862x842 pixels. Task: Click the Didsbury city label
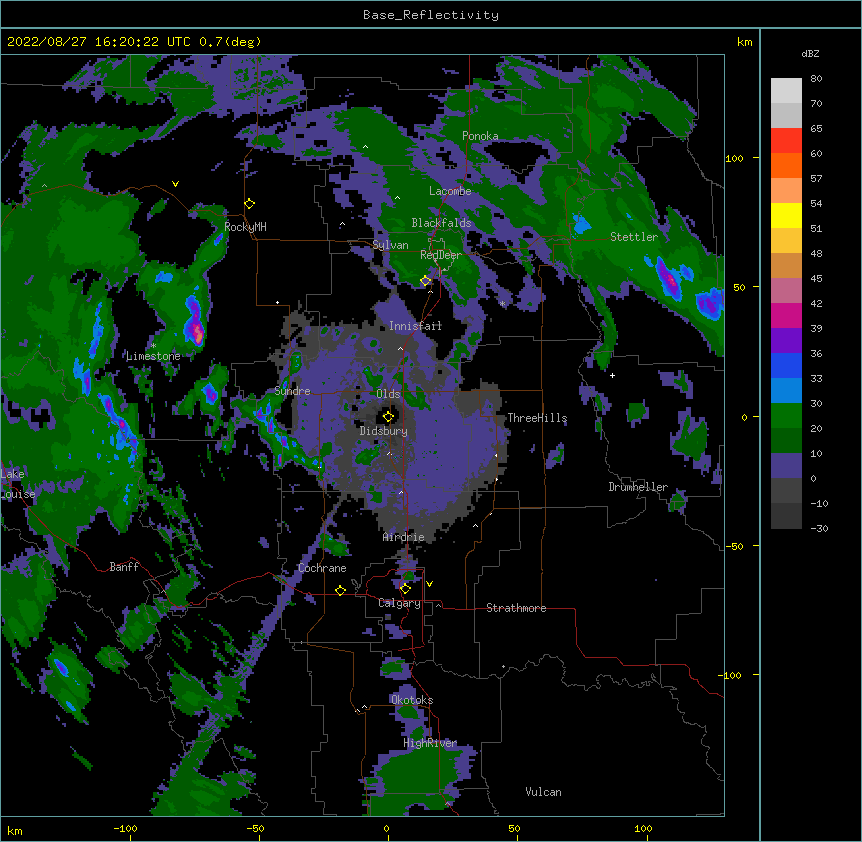(383, 431)
